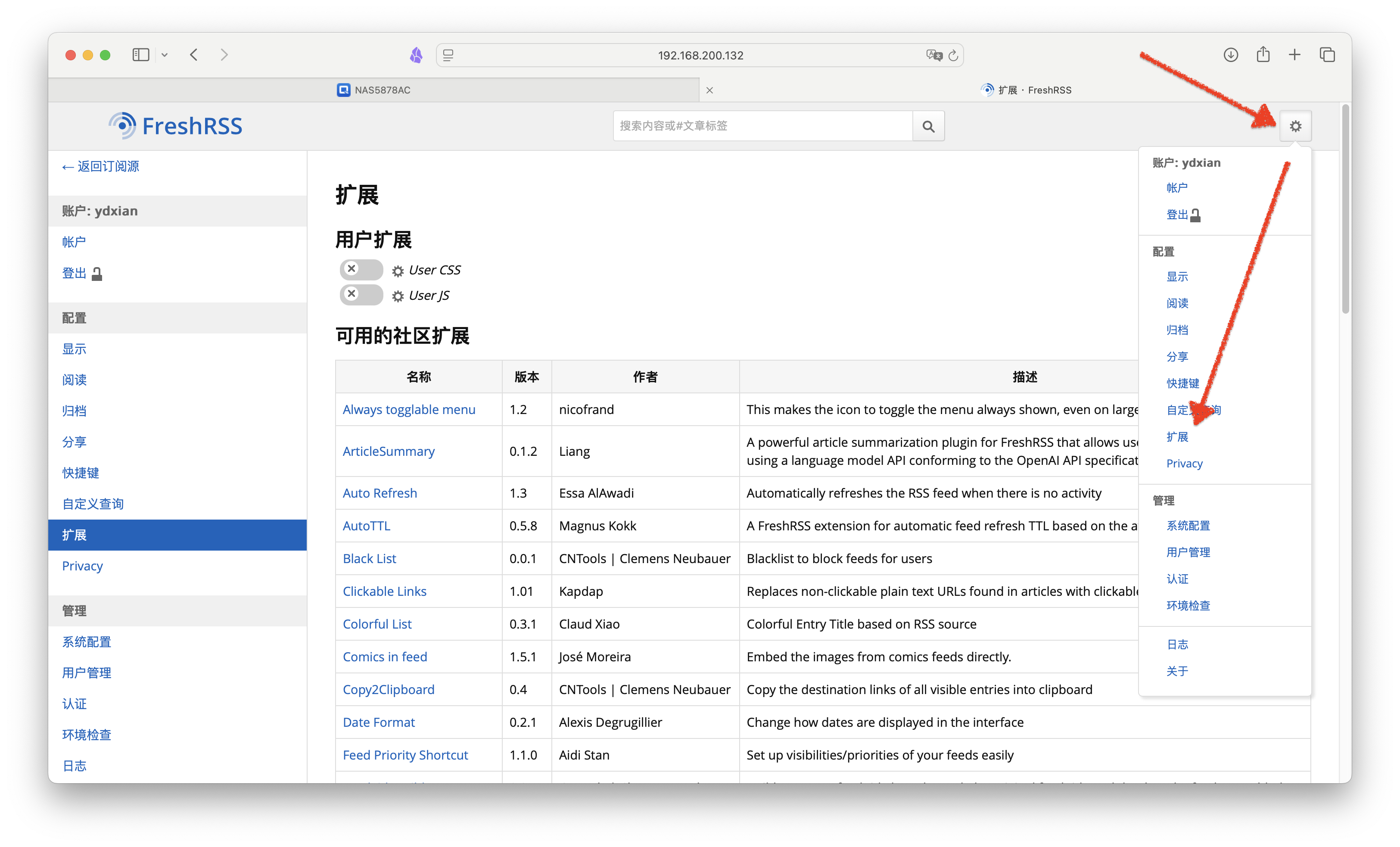This screenshot has width=1400, height=847.
Task: Open 认证 in left sidebar
Action: (x=74, y=704)
